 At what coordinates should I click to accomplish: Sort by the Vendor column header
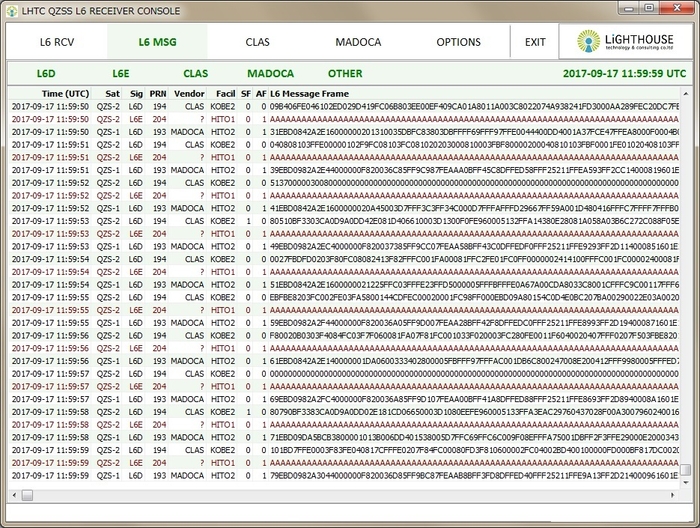(189, 93)
